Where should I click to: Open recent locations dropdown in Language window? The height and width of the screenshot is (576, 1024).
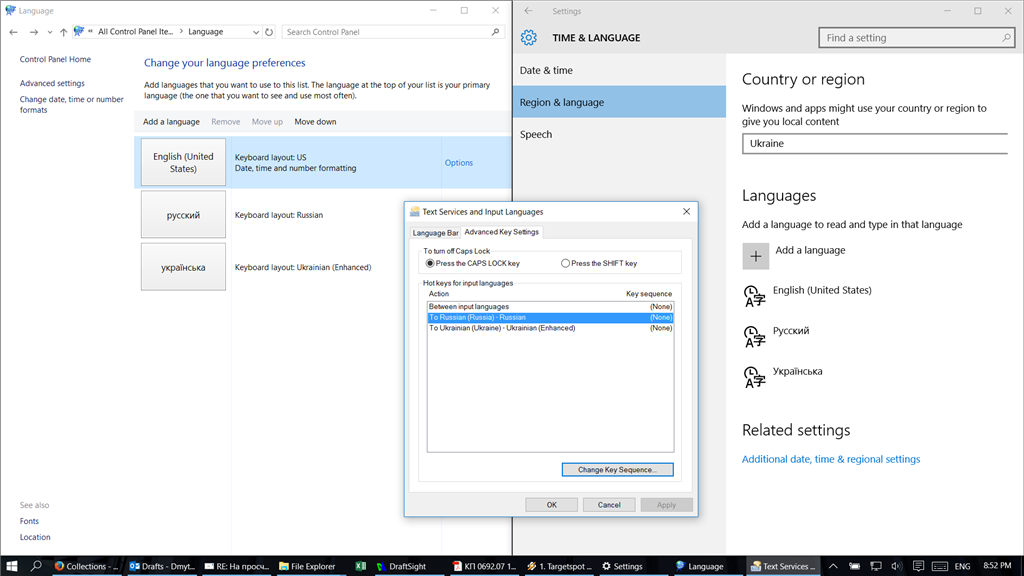pos(50,32)
